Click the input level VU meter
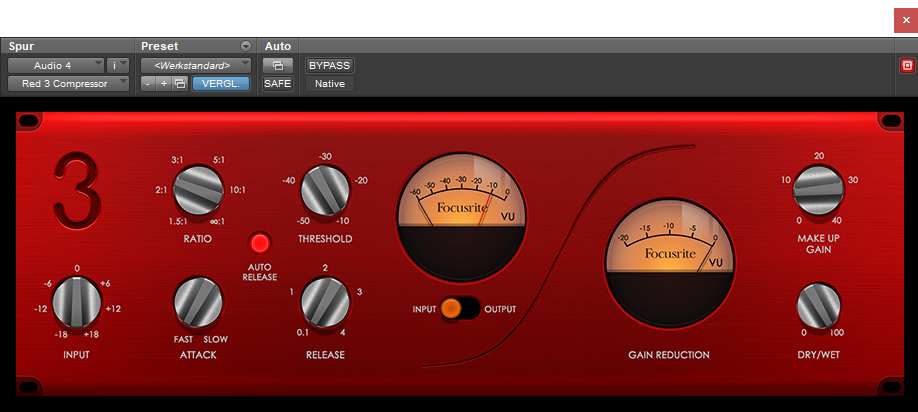 (x=461, y=215)
